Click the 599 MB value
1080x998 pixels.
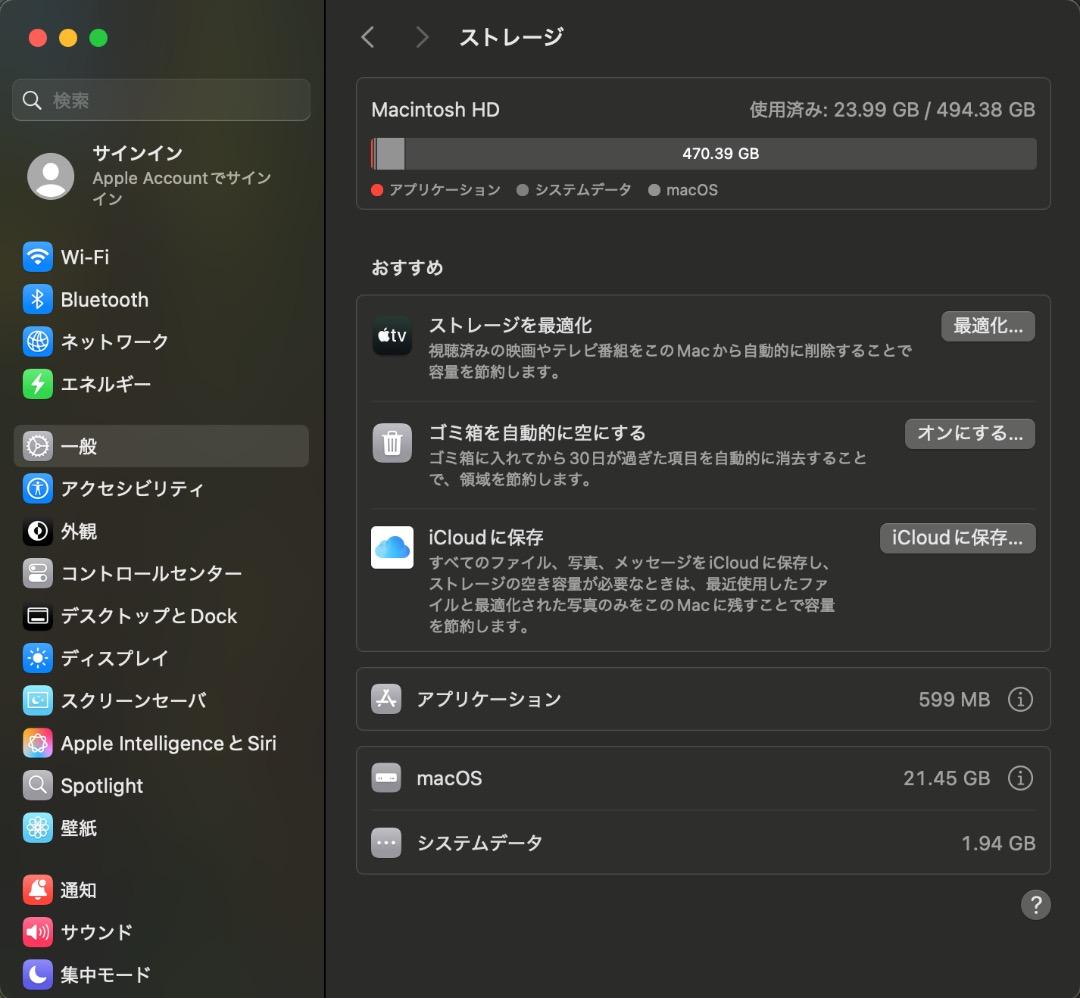coord(954,699)
